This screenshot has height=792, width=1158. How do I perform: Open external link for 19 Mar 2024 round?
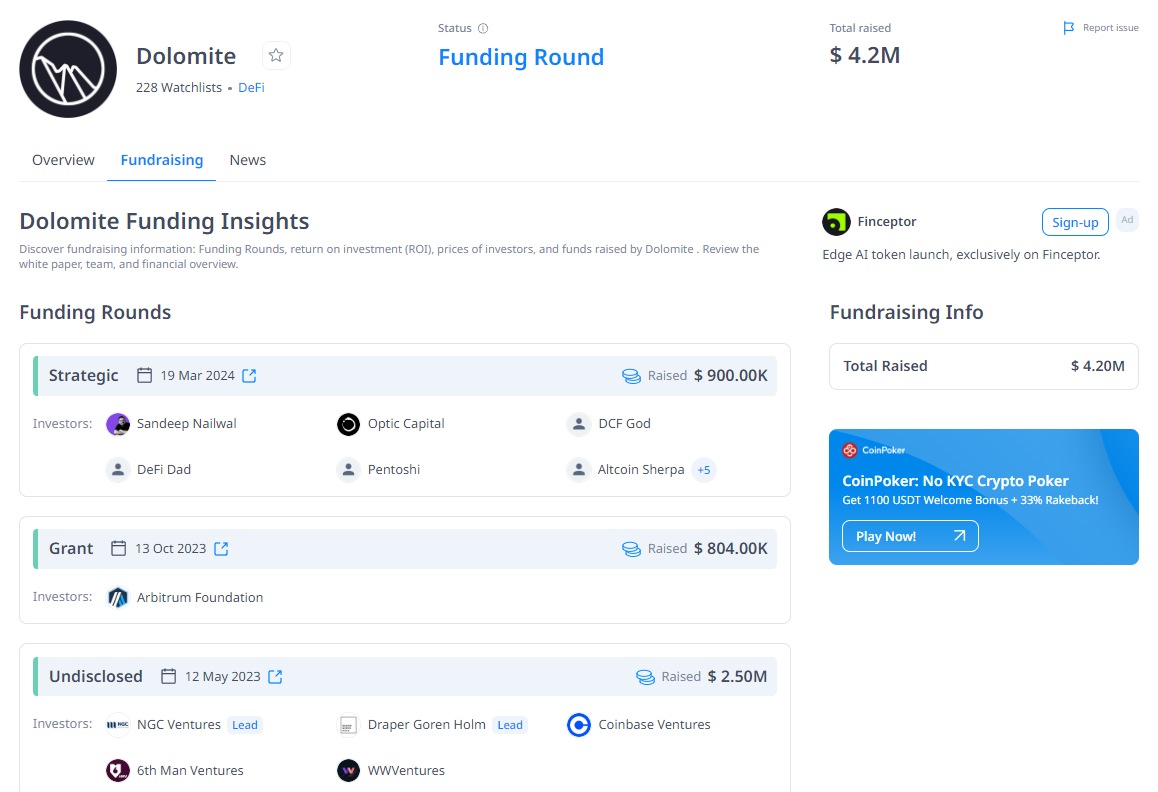pos(250,376)
